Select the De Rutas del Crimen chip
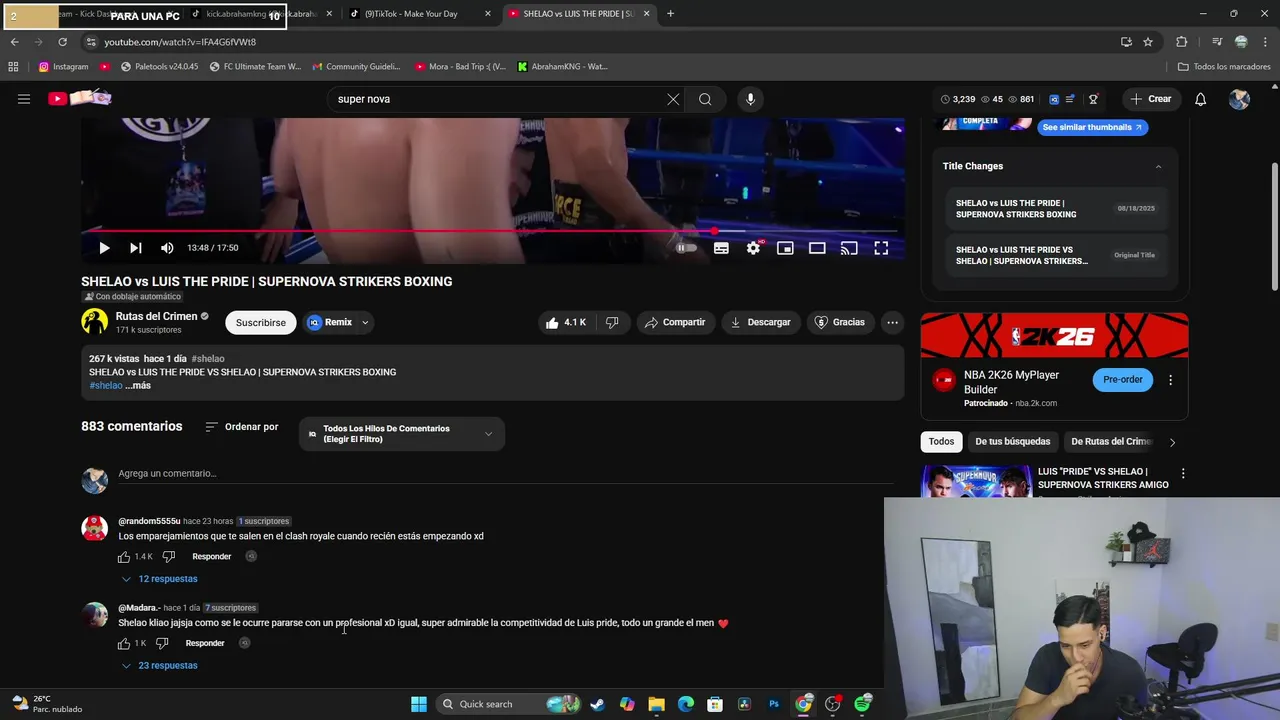The width and height of the screenshot is (1280, 720). point(1111,441)
